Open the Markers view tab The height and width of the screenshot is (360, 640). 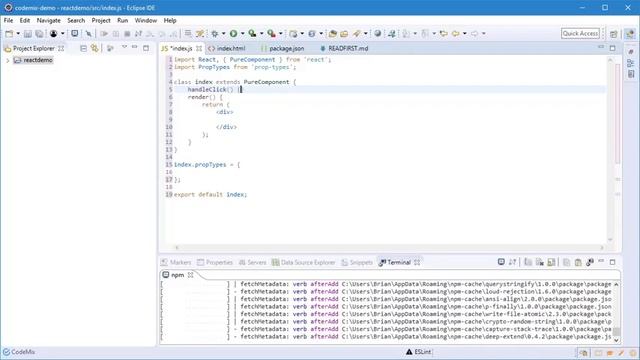(176, 262)
